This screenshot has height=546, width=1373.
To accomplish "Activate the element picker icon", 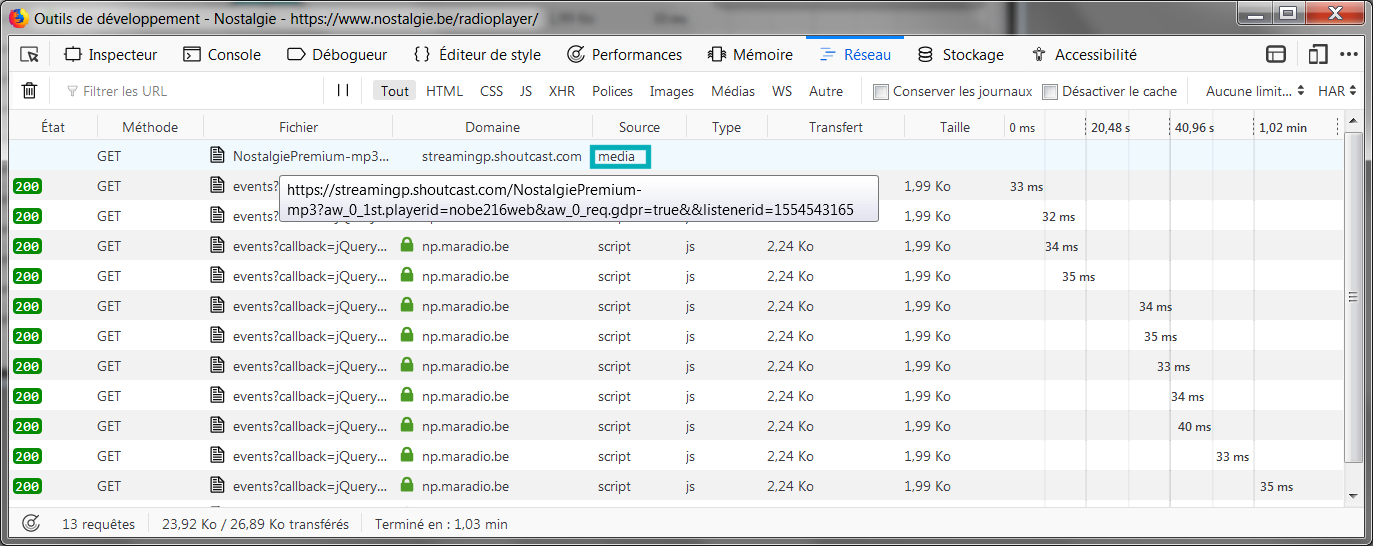I will (x=29, y=55).
